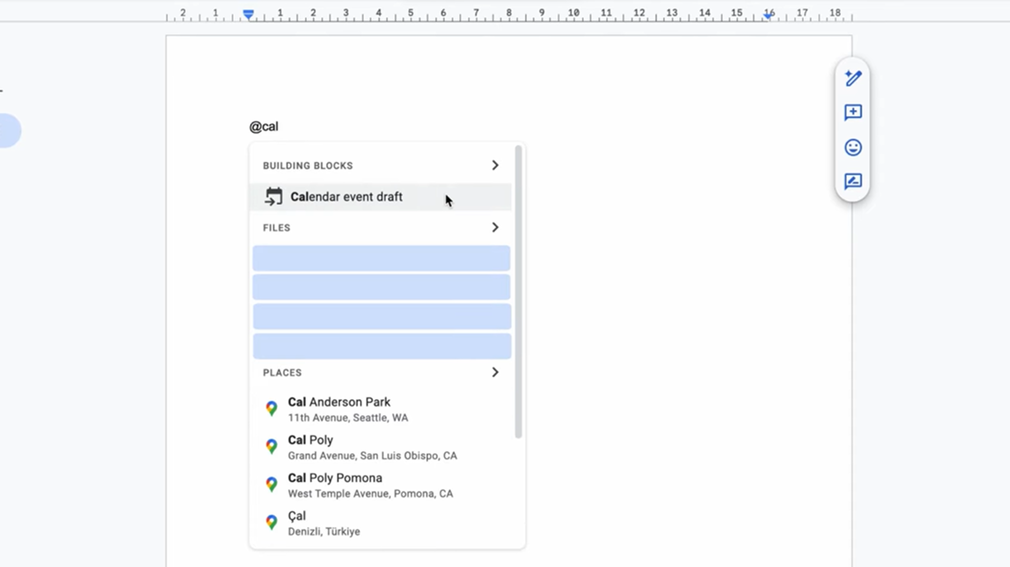Click 'Grand Avenue, San Luis Obispo, CA'
1010x567 pixels.
pos(372,456)
